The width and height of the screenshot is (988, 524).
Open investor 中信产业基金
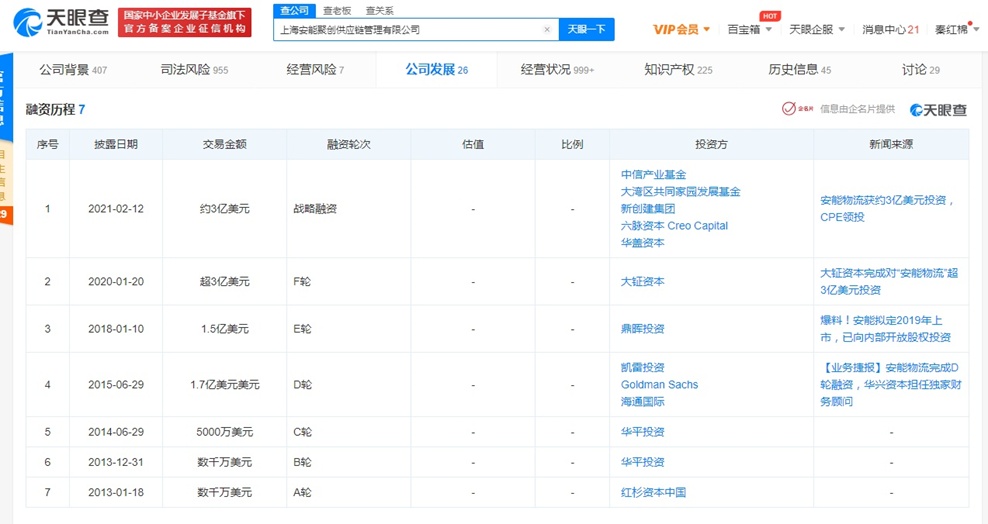pos(653,174)
